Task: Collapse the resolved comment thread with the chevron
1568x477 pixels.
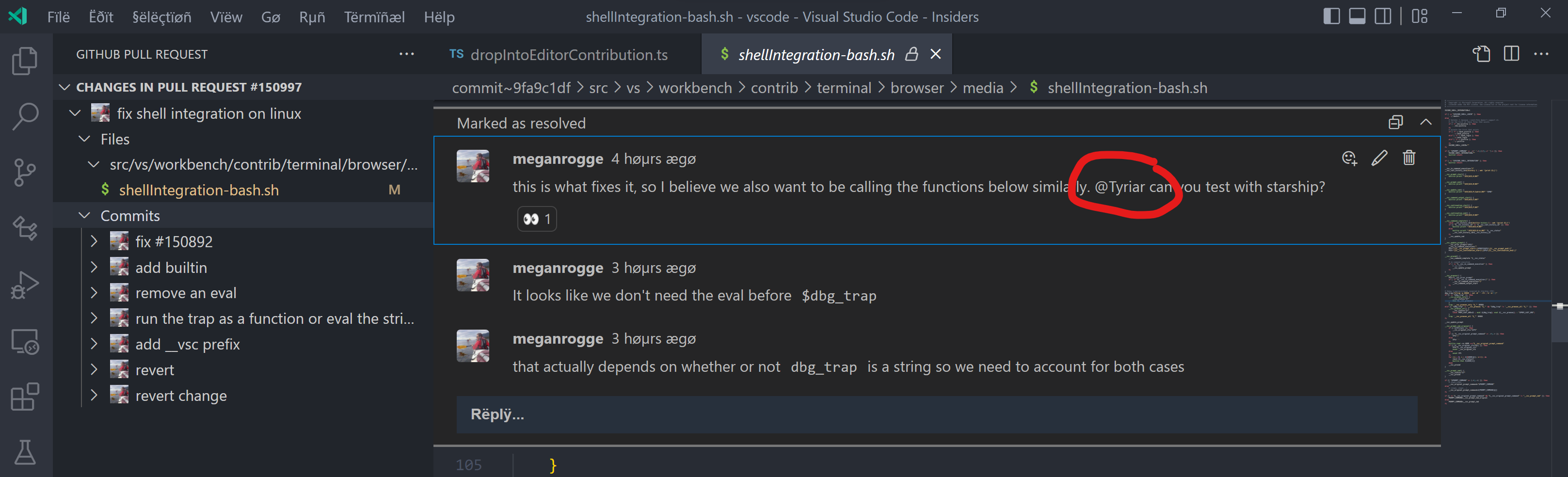Action: (x=1426, y=122)
